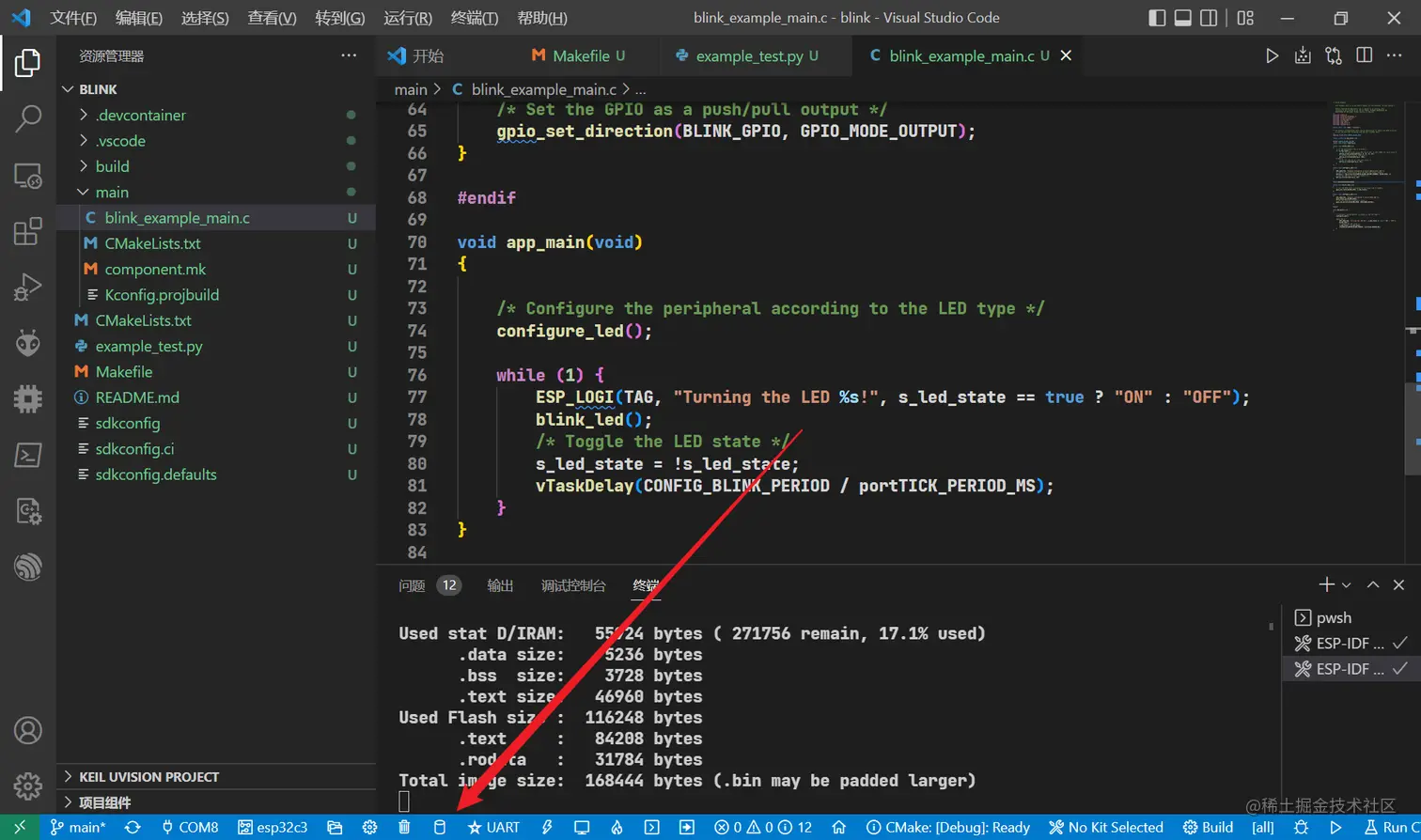Add a new terminal with plus button
The height and width of the screenshot is (840, 1421).
(x=1326, y=584)
